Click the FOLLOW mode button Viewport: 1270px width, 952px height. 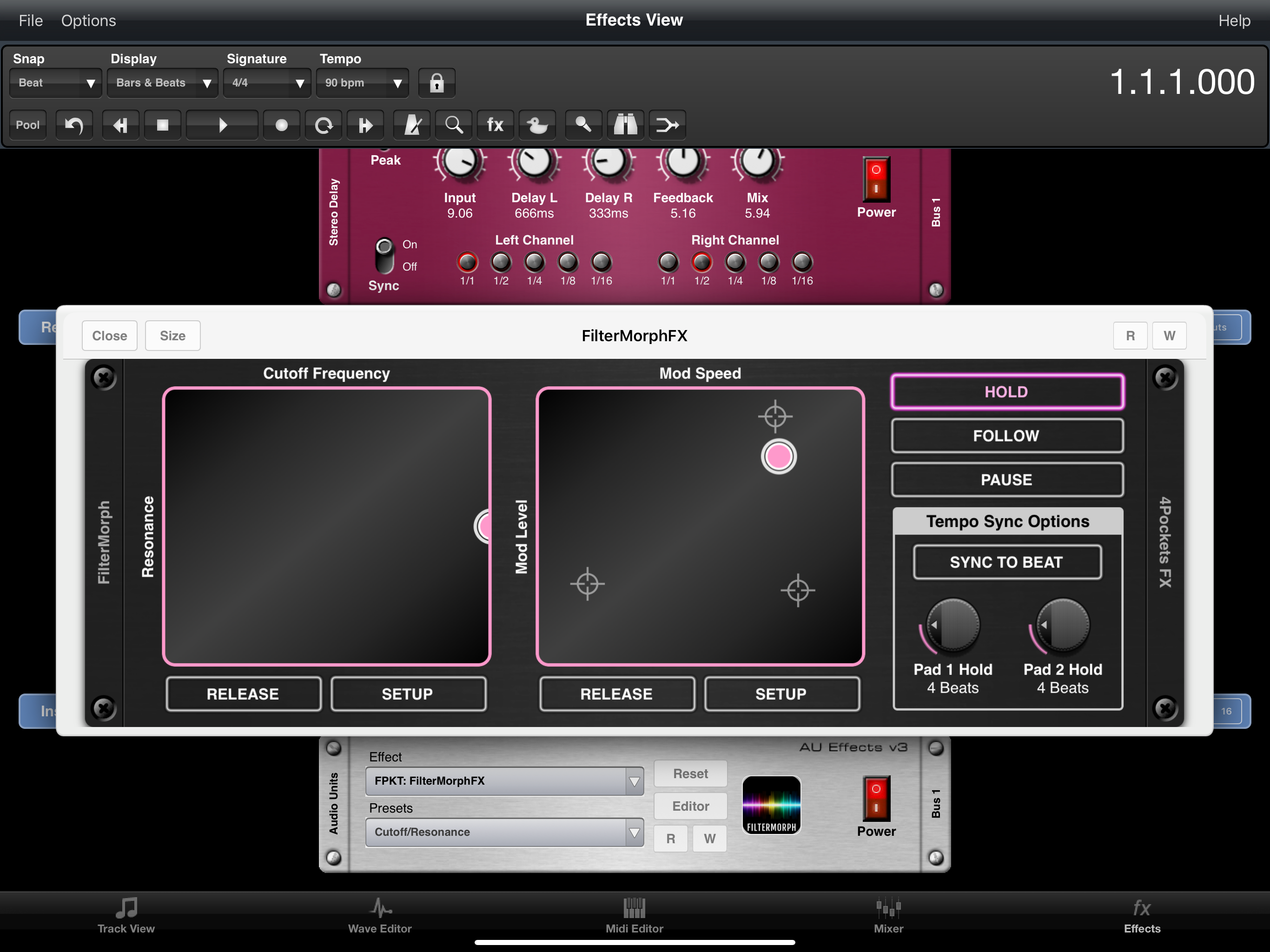[x=1007, y=436]
